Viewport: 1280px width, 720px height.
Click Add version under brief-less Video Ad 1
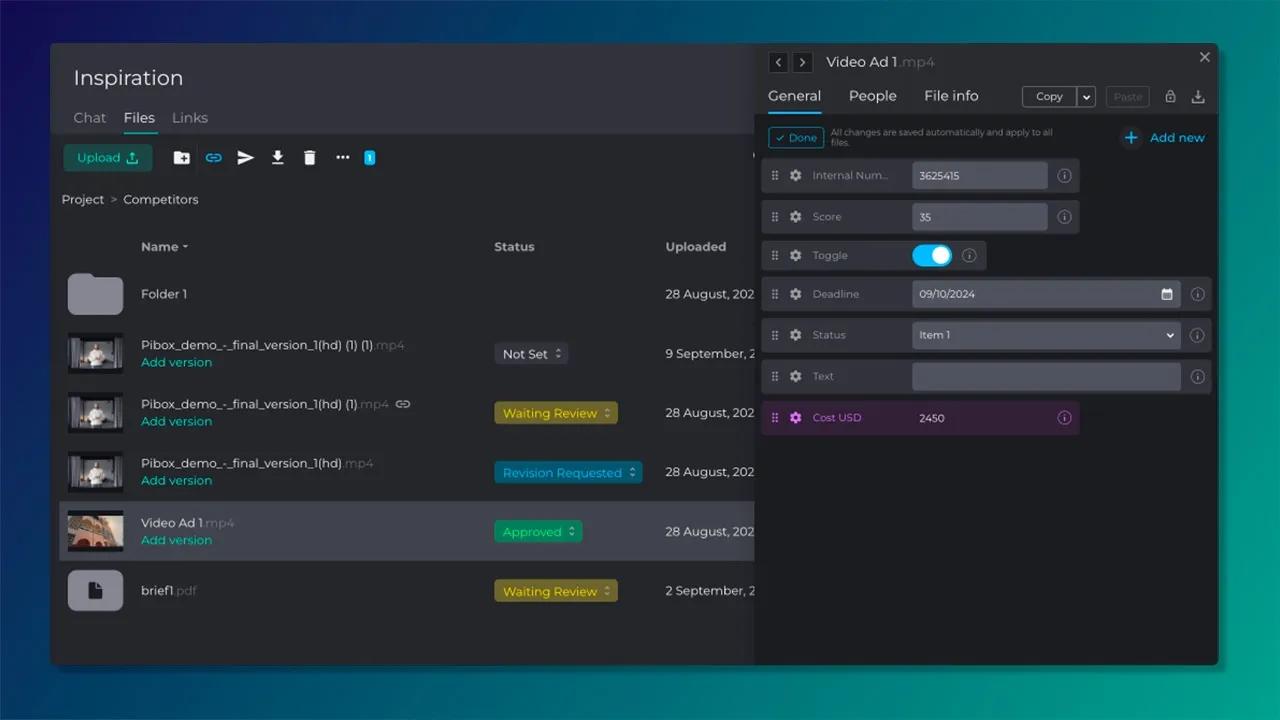(176, 540)
